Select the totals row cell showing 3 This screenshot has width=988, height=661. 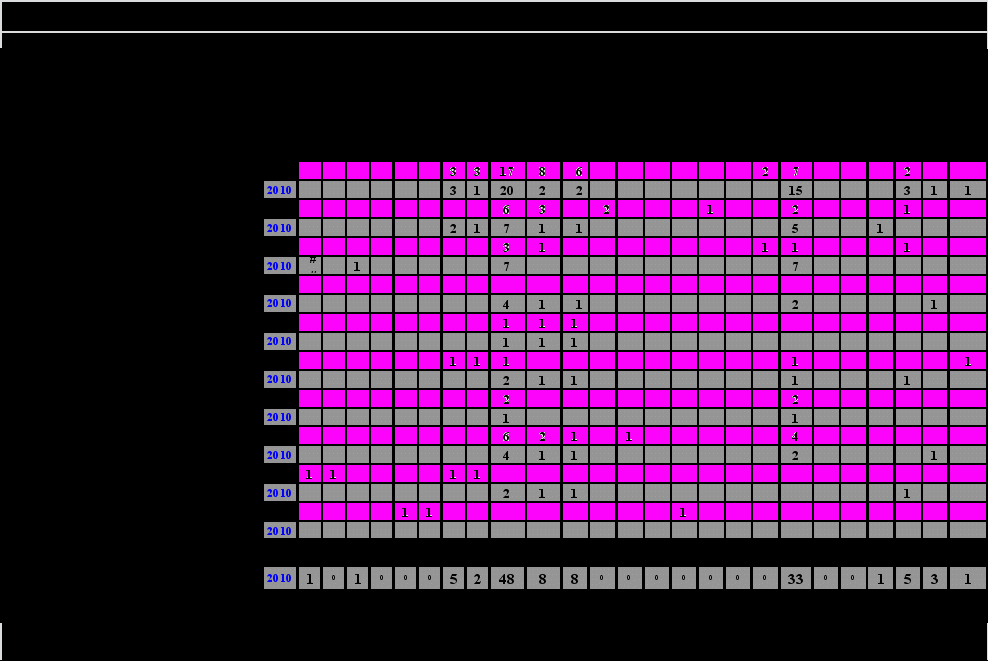[934, 578]
